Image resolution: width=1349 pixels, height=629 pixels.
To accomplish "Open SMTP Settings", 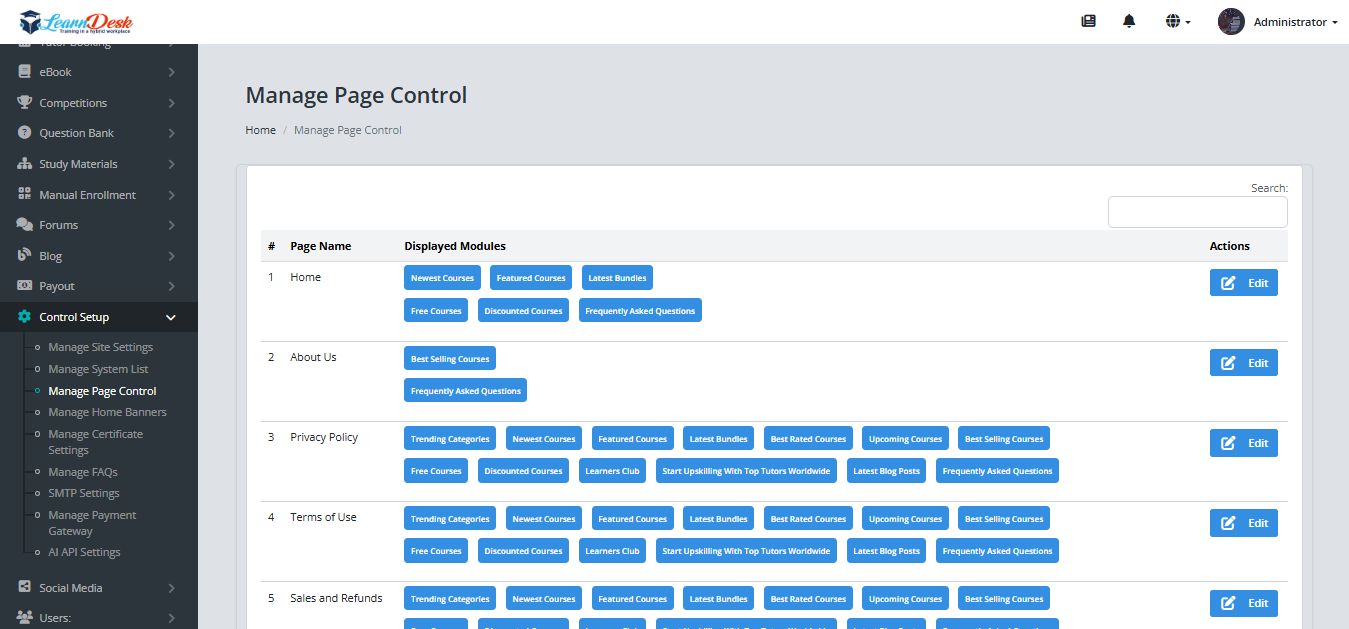I will point(84,493).
